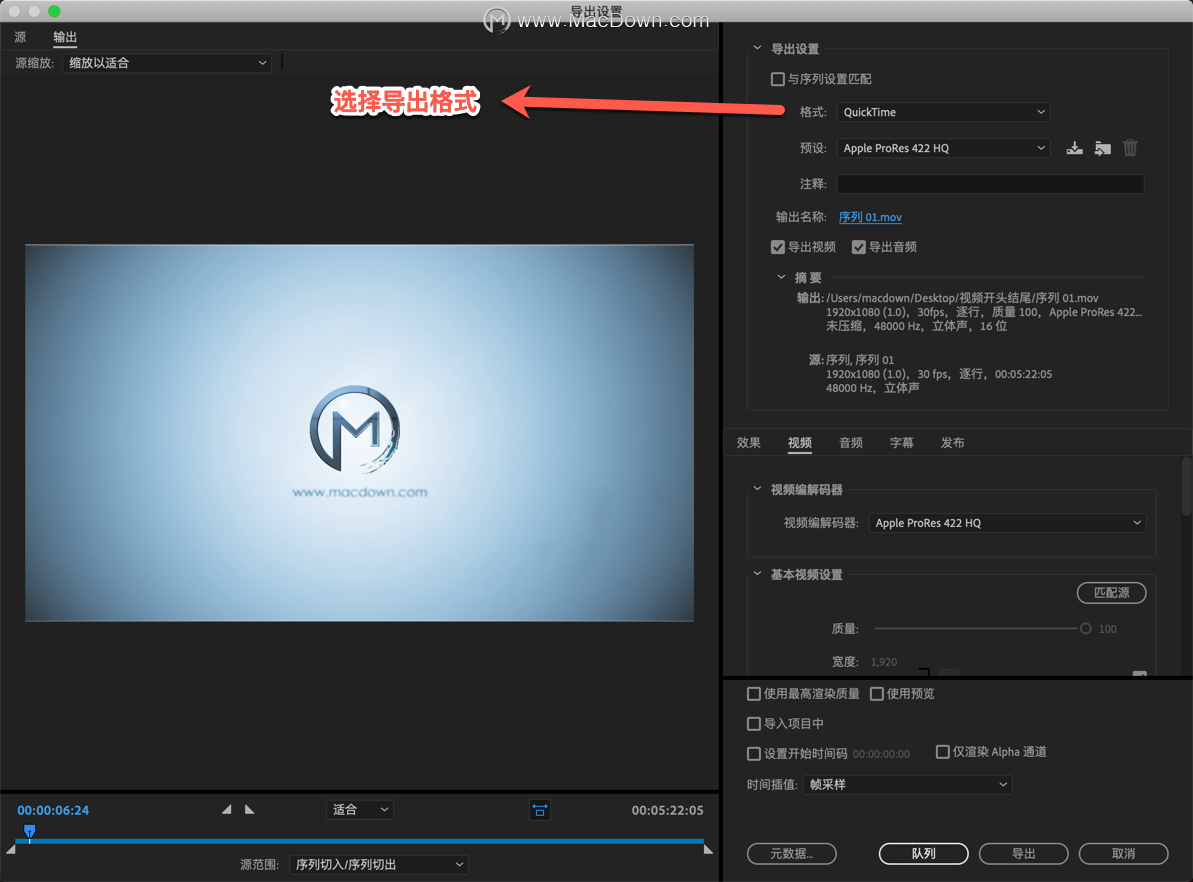Viewport: 1193px width, 882px height.
Task: Click the 元数据 button
Action: point(792,854)
